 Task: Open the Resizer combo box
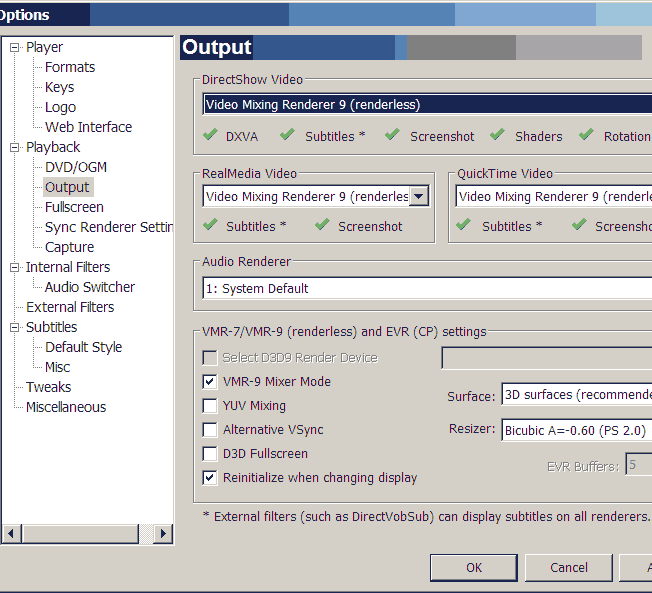pyautogui.click(x=575, y=430)
